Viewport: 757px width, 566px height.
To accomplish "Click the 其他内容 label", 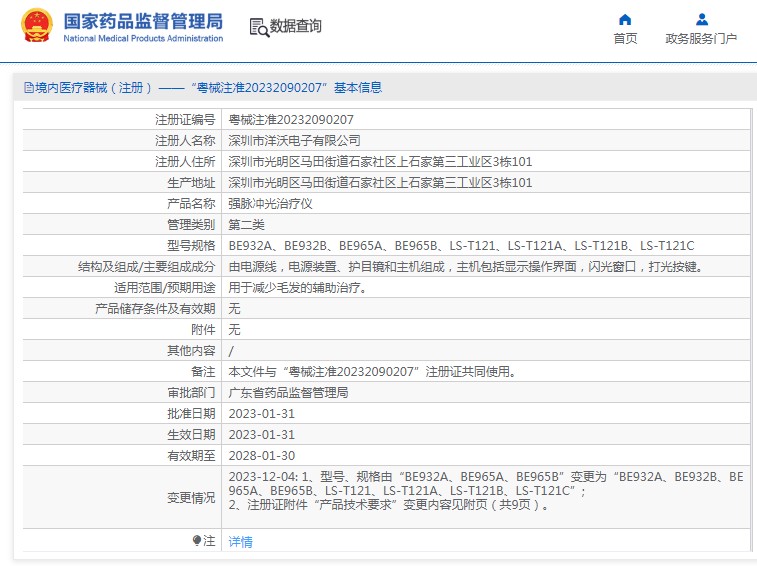I will (191, 351).
